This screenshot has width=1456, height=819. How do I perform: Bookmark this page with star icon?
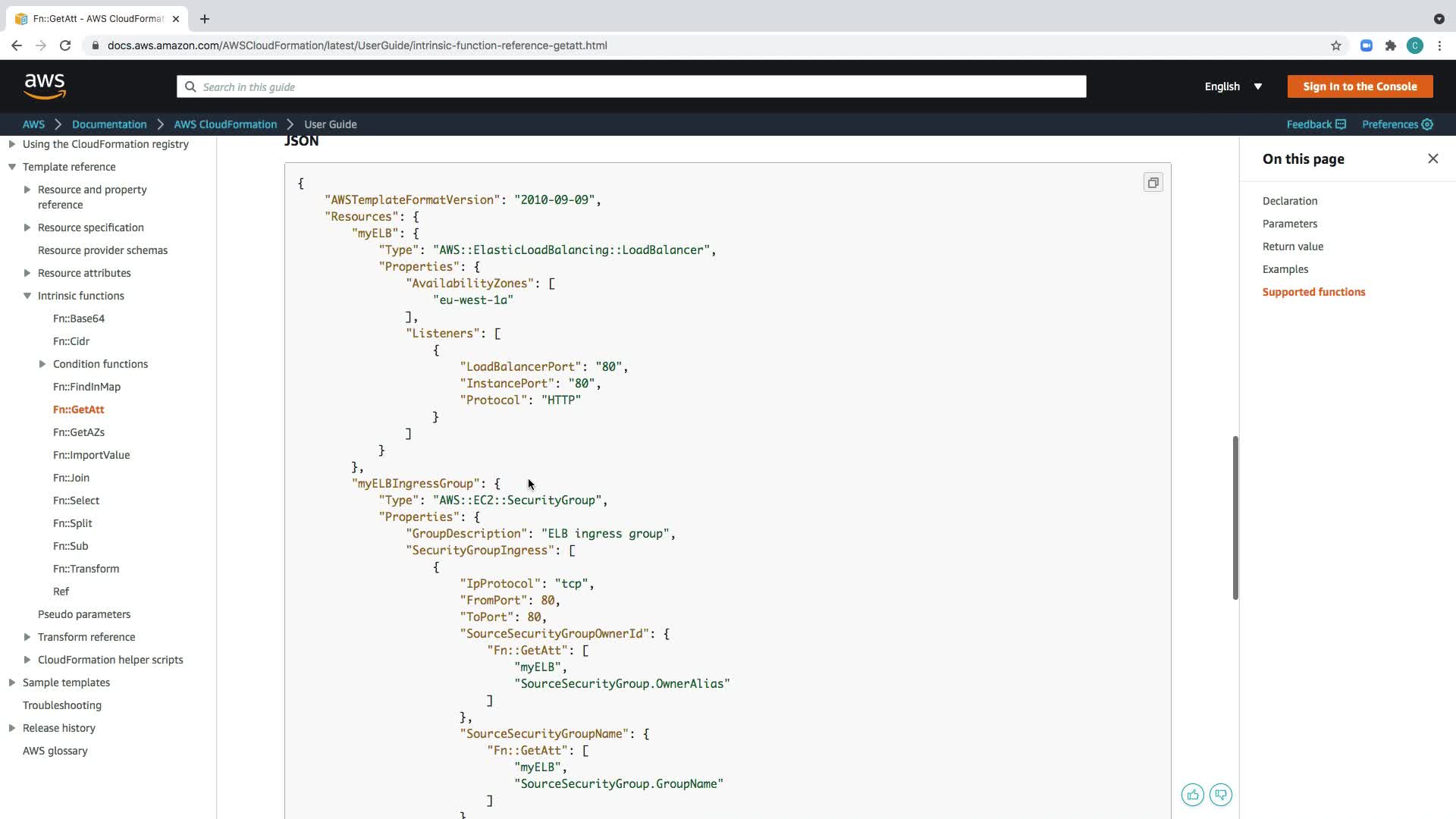pos(1336,45)
